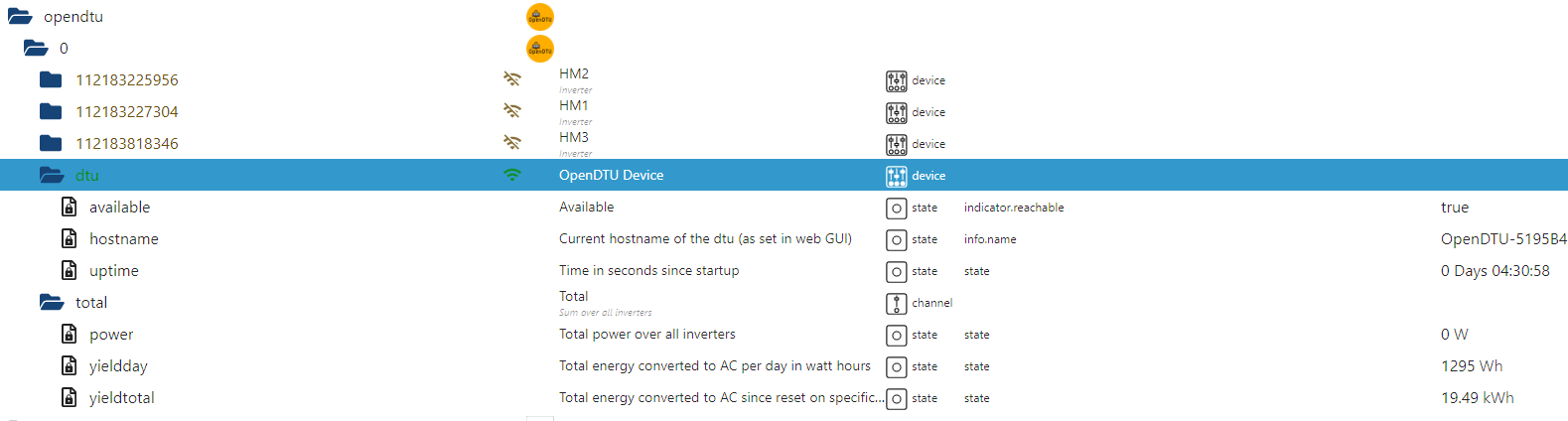The height and width of the screenshot is (421, 1568).
Task: Click the true value of available
Action: coord(1455,208)
